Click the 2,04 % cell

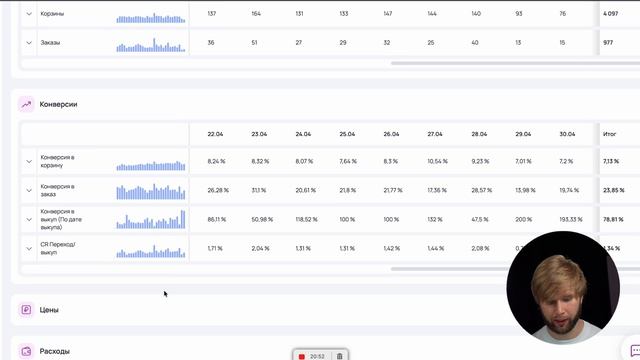click(260, 249)
